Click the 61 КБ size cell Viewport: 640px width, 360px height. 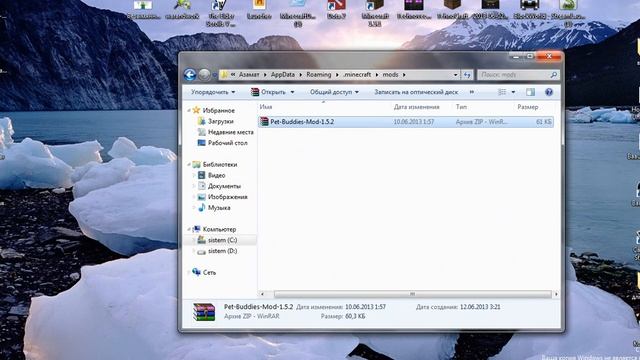click(544, 122)
